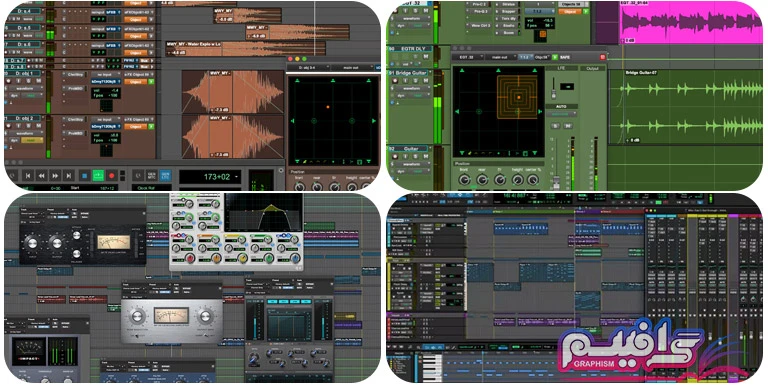Mute the Guitar track numbered 92
Viewport: 768px width, 386px height.
426,156
